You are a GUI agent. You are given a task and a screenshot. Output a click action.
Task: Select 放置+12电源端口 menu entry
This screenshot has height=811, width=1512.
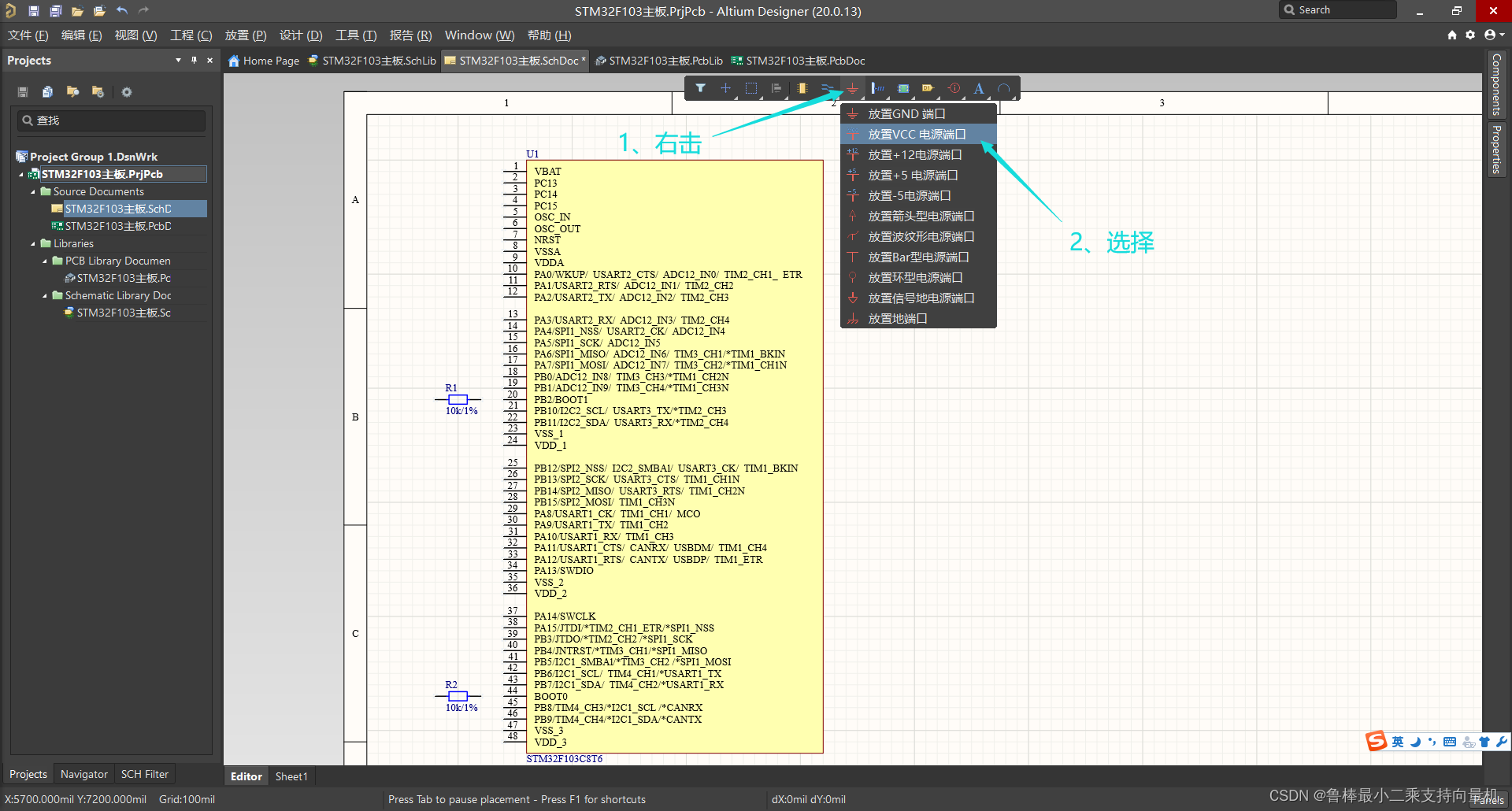coord(914,155)
